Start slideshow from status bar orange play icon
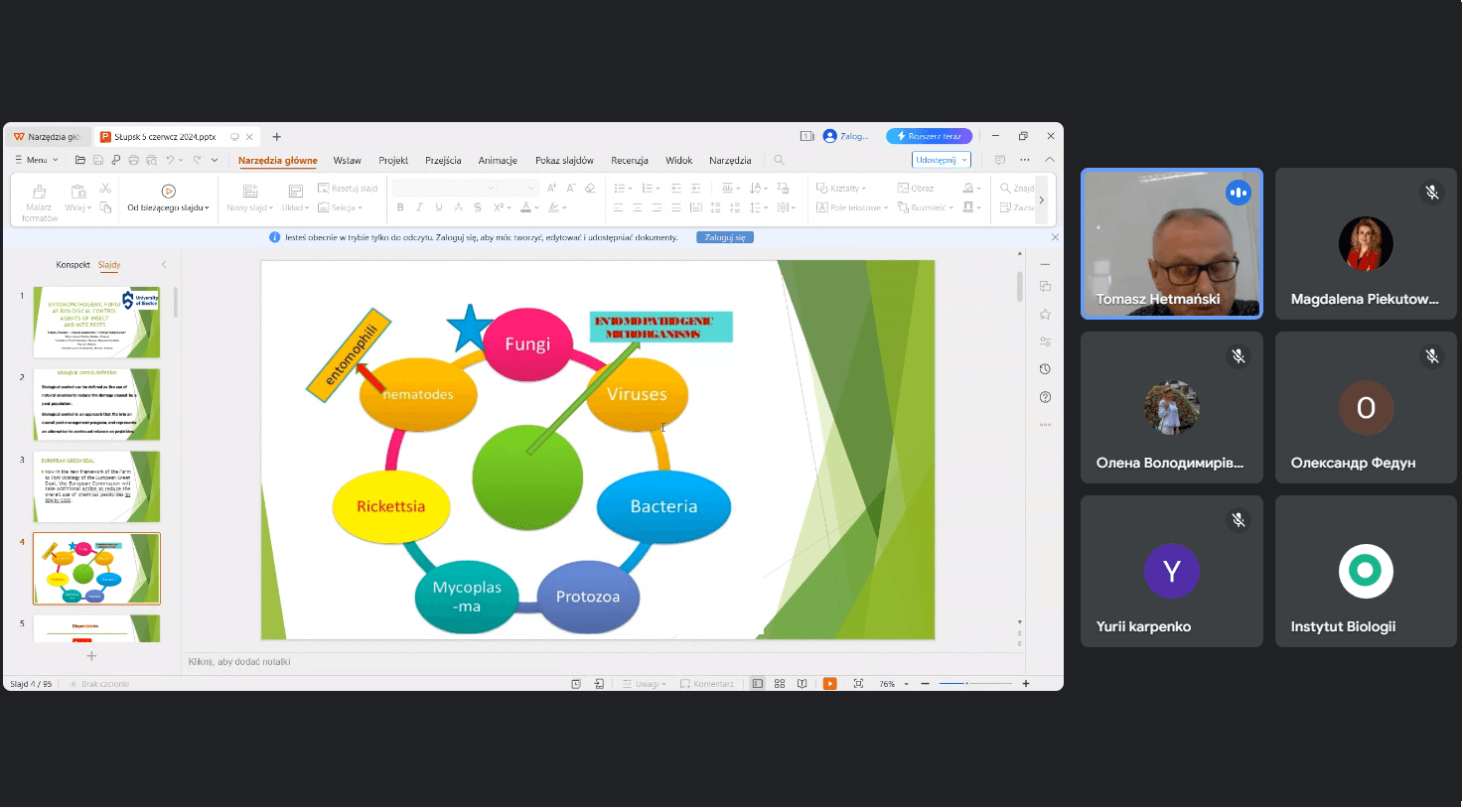The width and height of the screenshot is (1463, 812). 830,684
